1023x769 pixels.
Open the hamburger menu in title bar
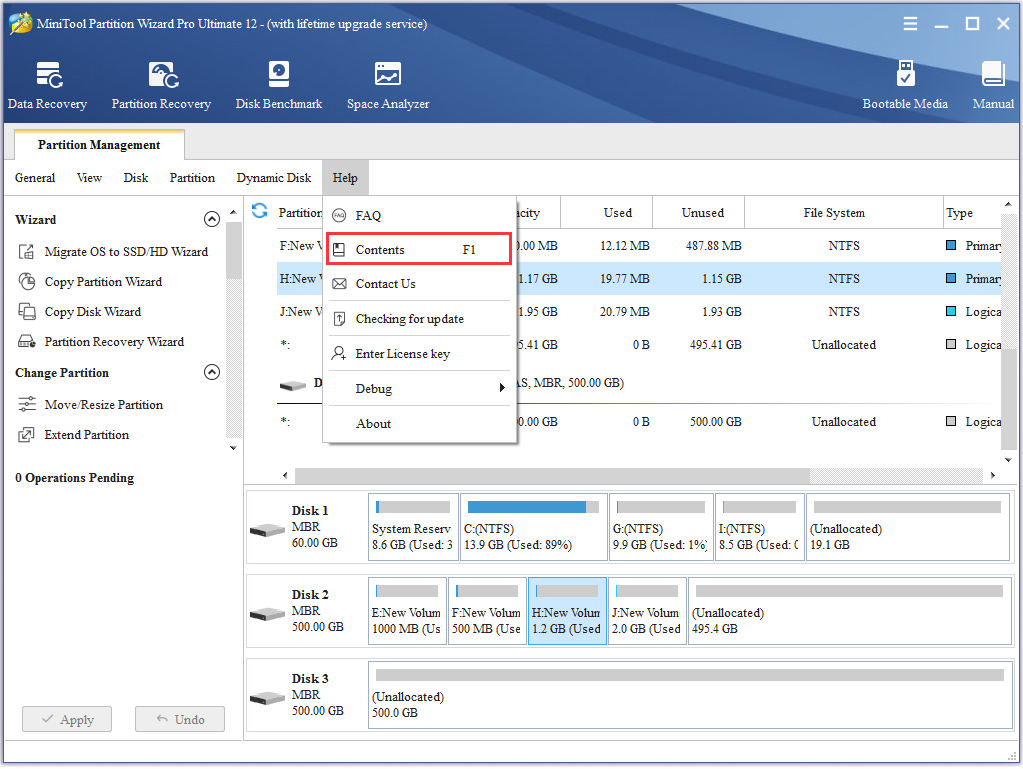pyautogui.click(x=910, y=24)
